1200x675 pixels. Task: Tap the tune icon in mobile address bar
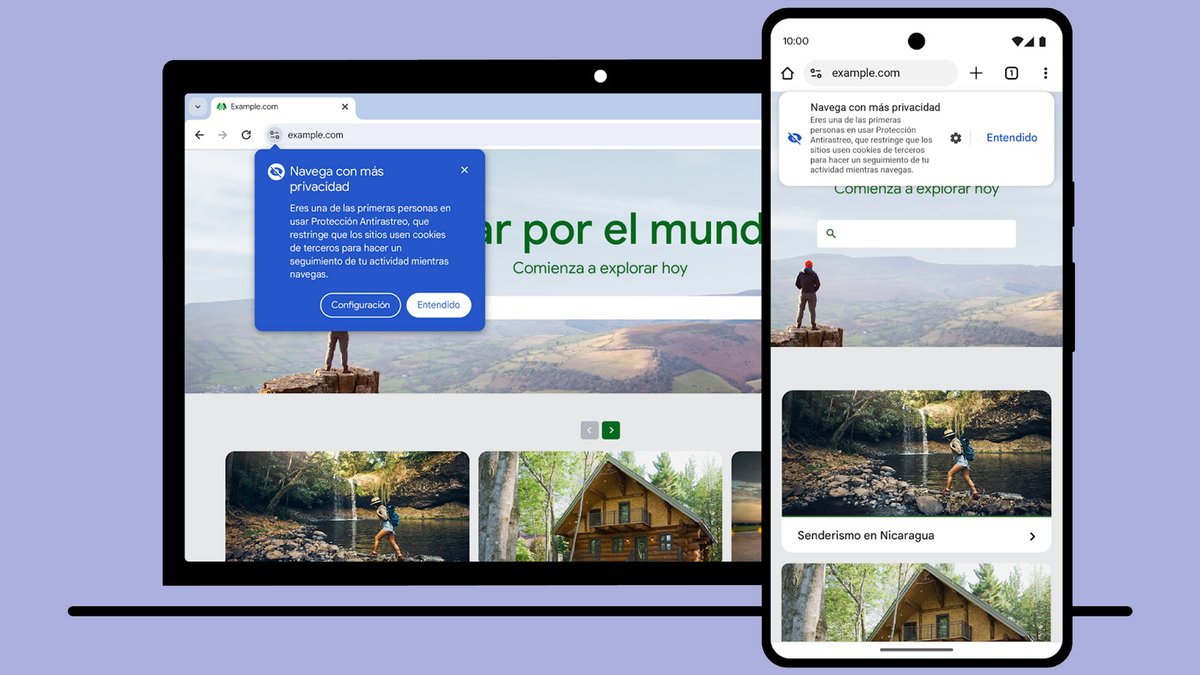816,73
